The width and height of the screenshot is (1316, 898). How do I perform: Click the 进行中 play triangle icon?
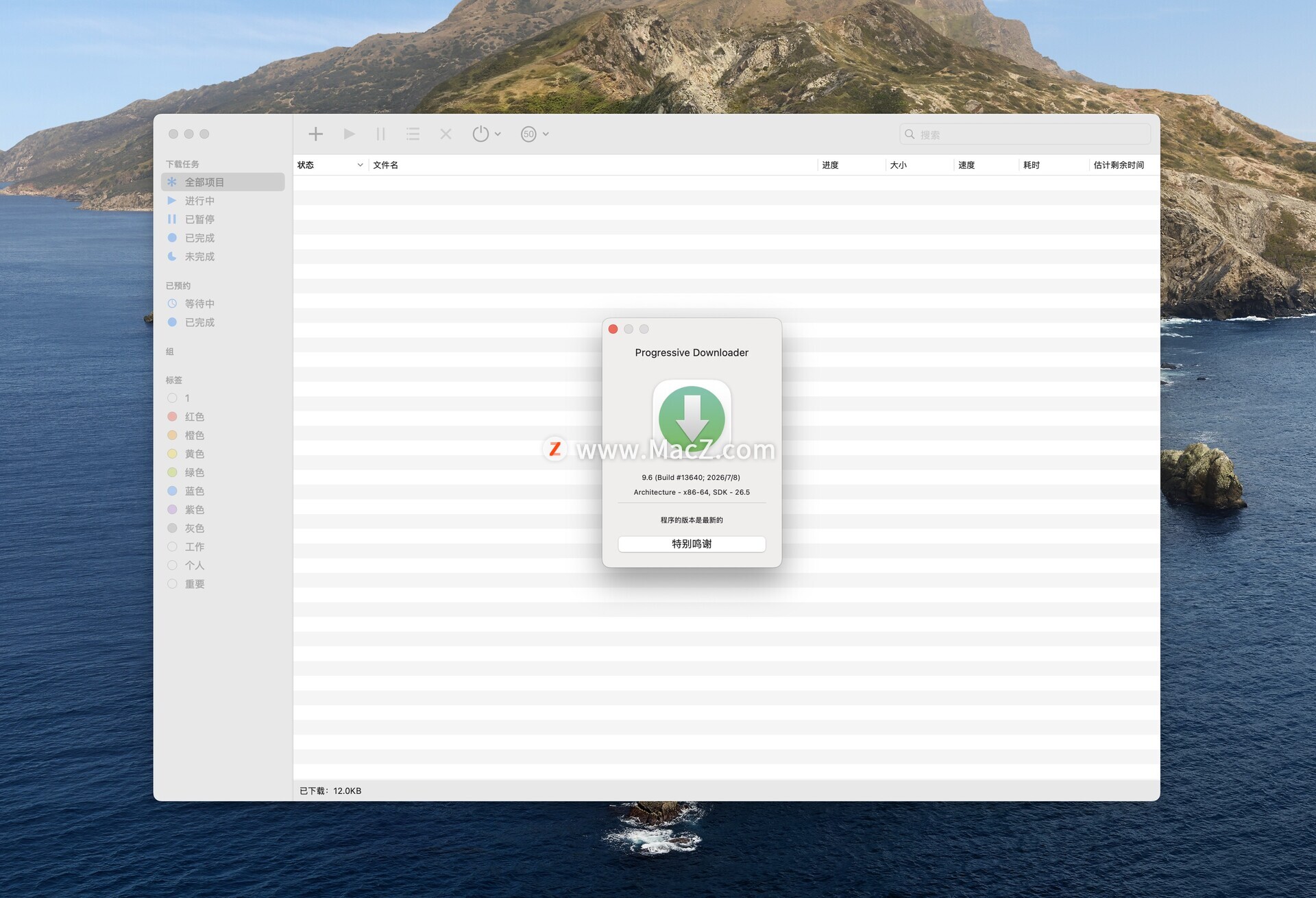tap(172, 201)
